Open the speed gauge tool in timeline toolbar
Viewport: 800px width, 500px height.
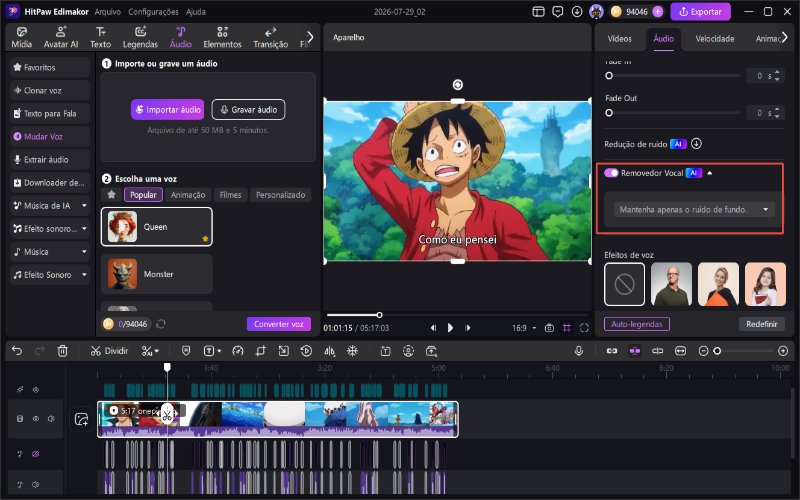[x=238, y=351]
